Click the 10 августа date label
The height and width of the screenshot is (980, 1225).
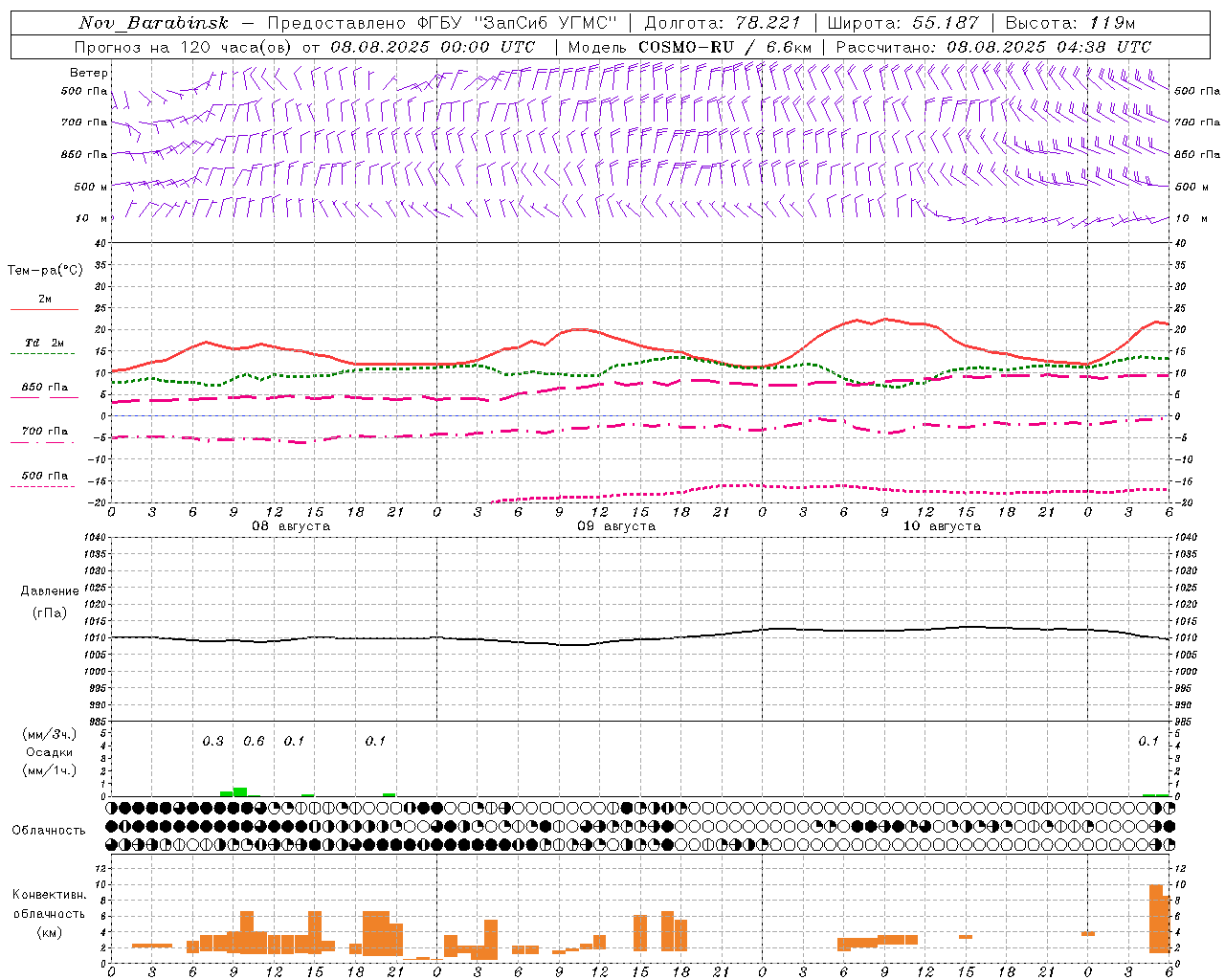(x=942, y=526)
